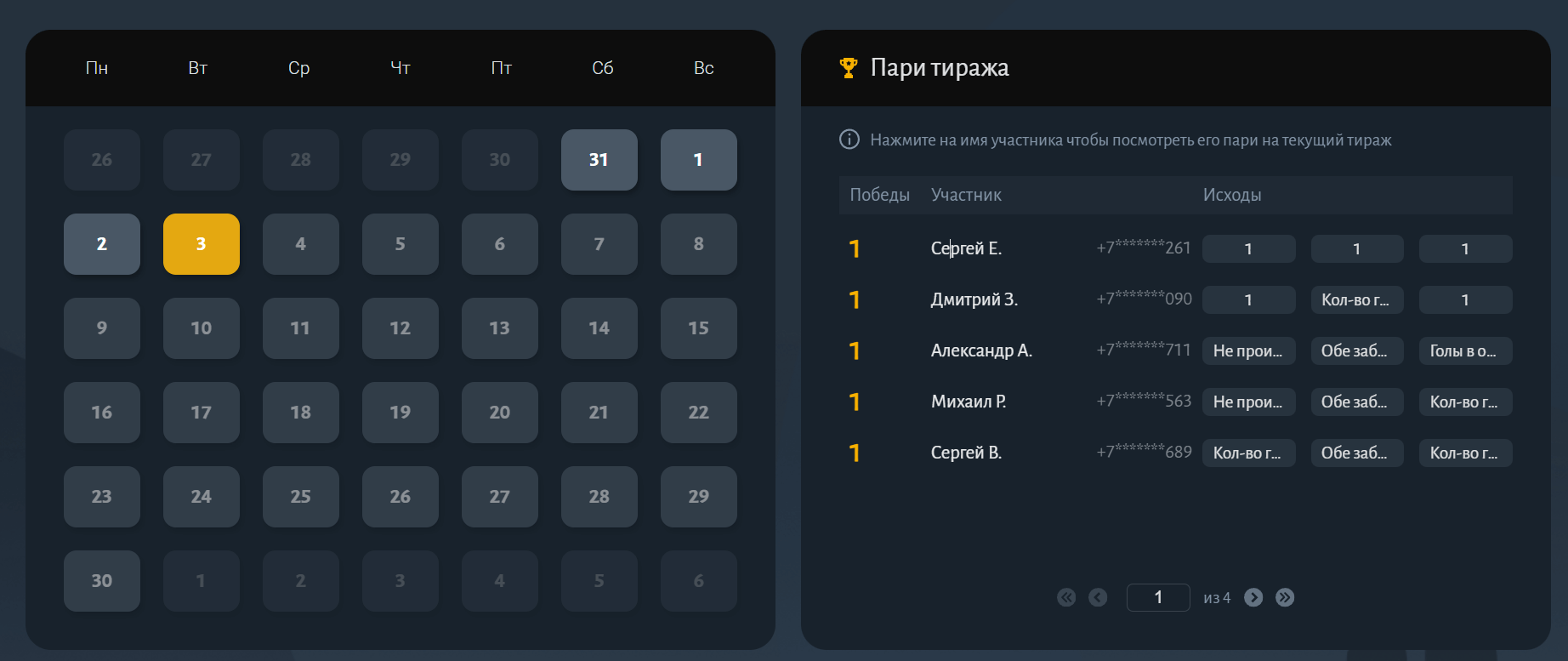Select calendar day 19
Image resolution: width=1568 pixels, height=661 pixels.
tap(401, 413)
